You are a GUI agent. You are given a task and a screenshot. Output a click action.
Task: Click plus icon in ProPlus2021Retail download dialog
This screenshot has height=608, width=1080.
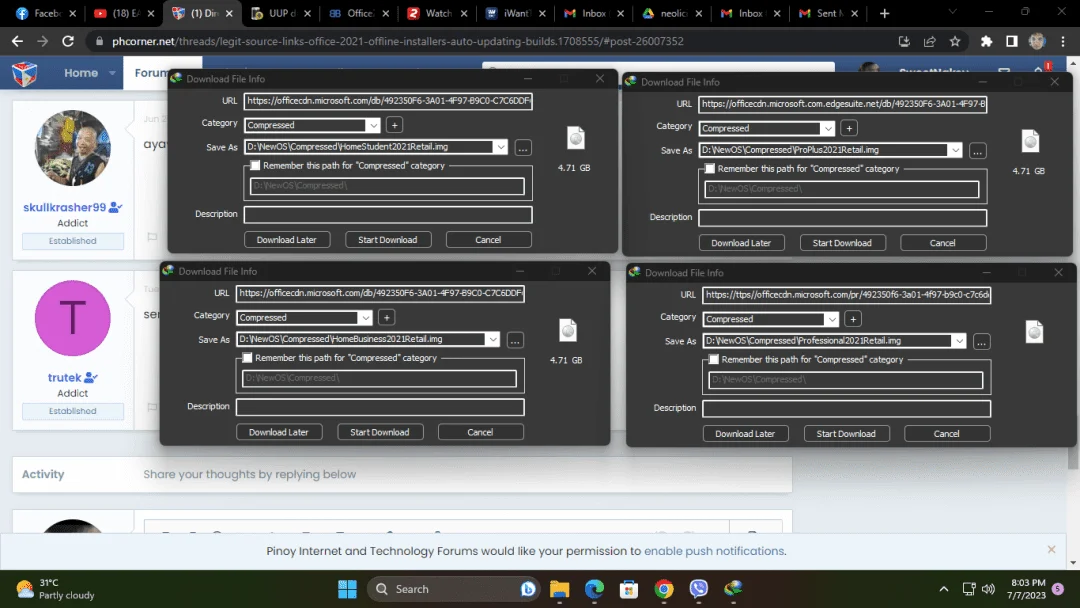point(849,128)
